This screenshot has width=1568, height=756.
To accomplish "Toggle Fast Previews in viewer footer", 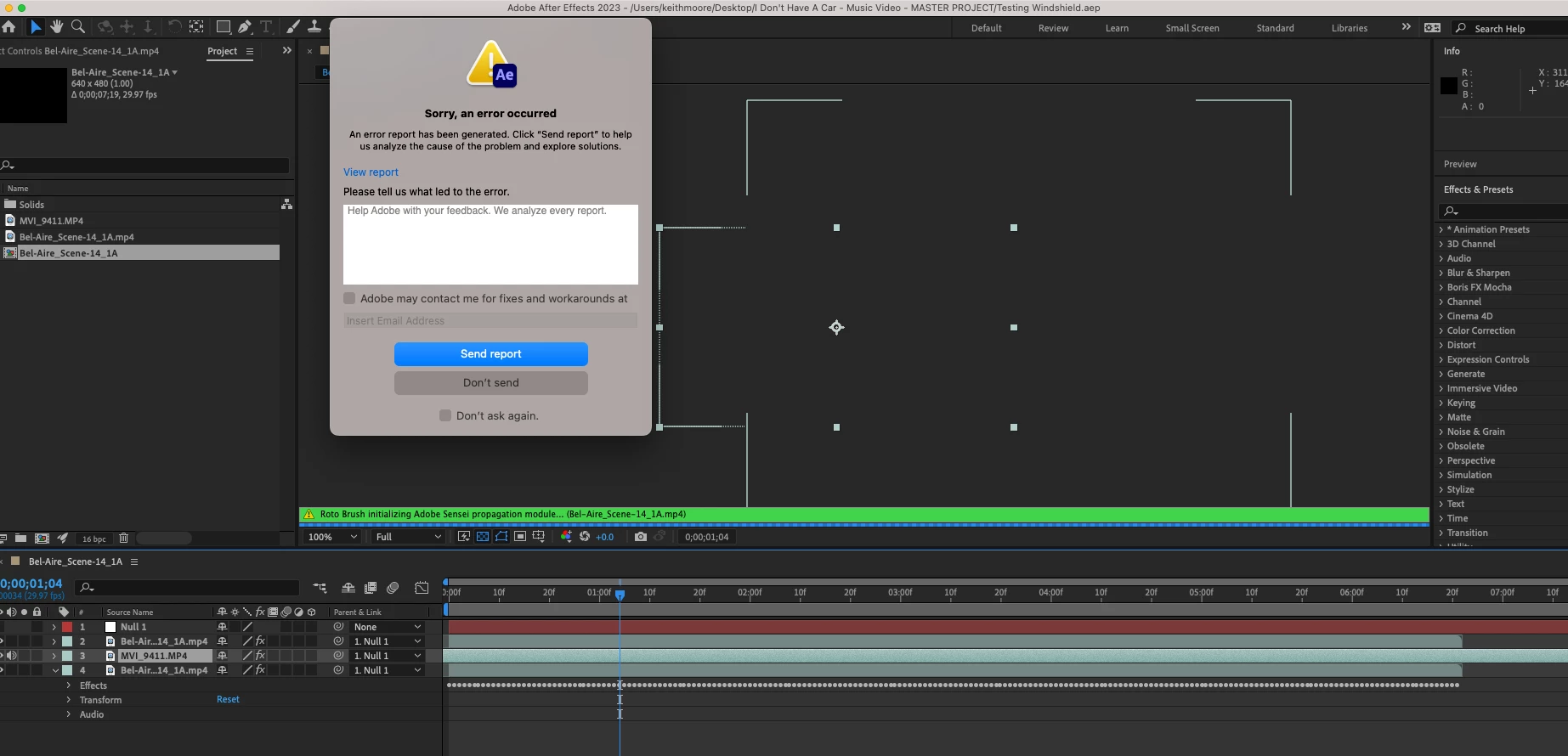I will tap(464, 537).
